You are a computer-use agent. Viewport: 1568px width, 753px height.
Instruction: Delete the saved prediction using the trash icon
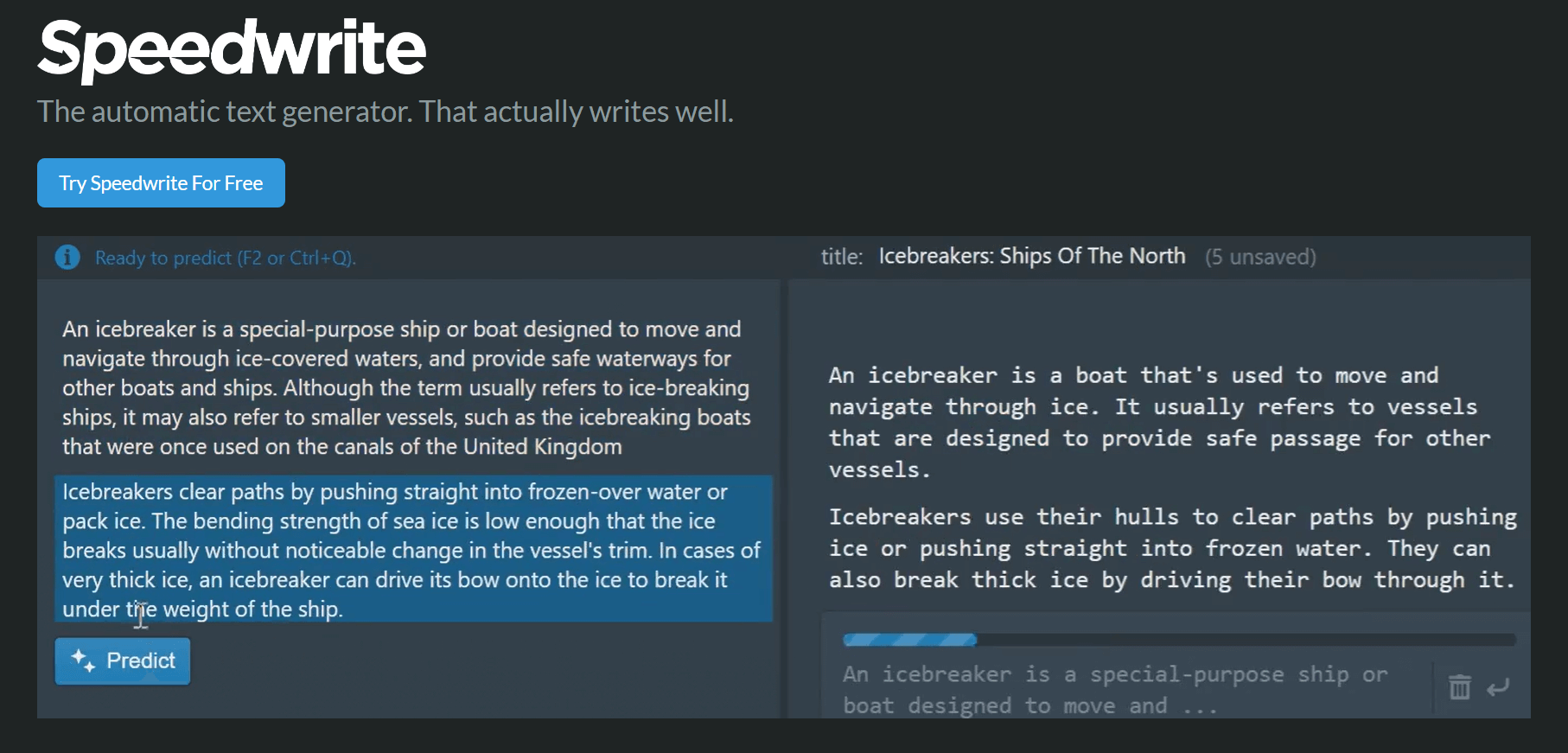[1459, 686]
